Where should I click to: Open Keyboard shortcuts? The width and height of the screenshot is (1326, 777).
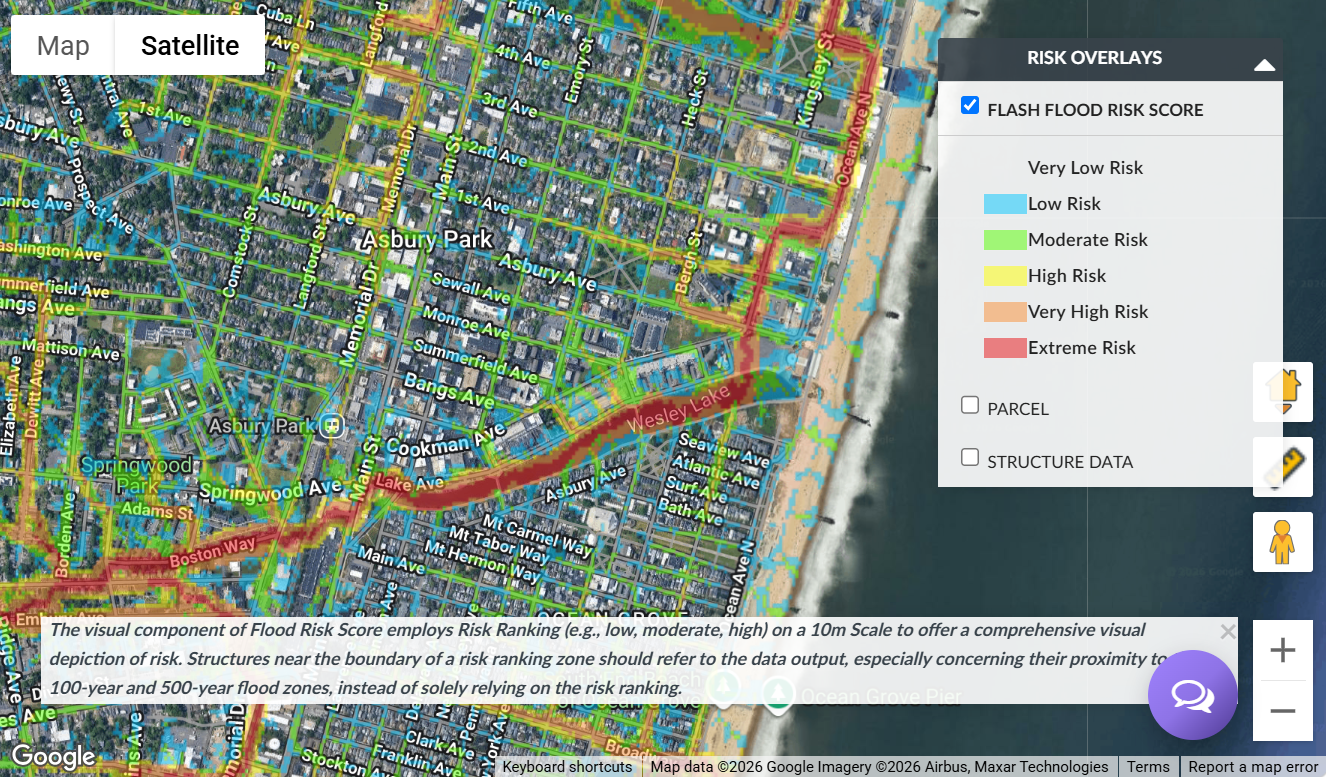[567, 767]
